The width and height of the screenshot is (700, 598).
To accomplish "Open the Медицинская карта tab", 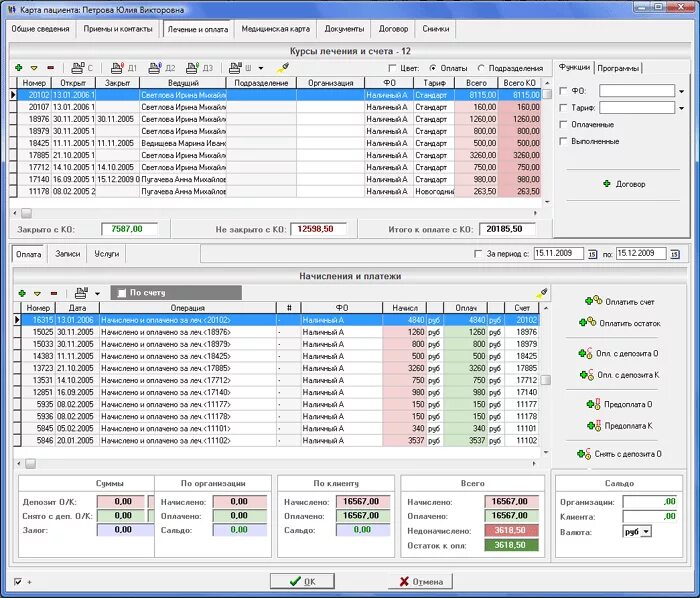I will (275, 29).
